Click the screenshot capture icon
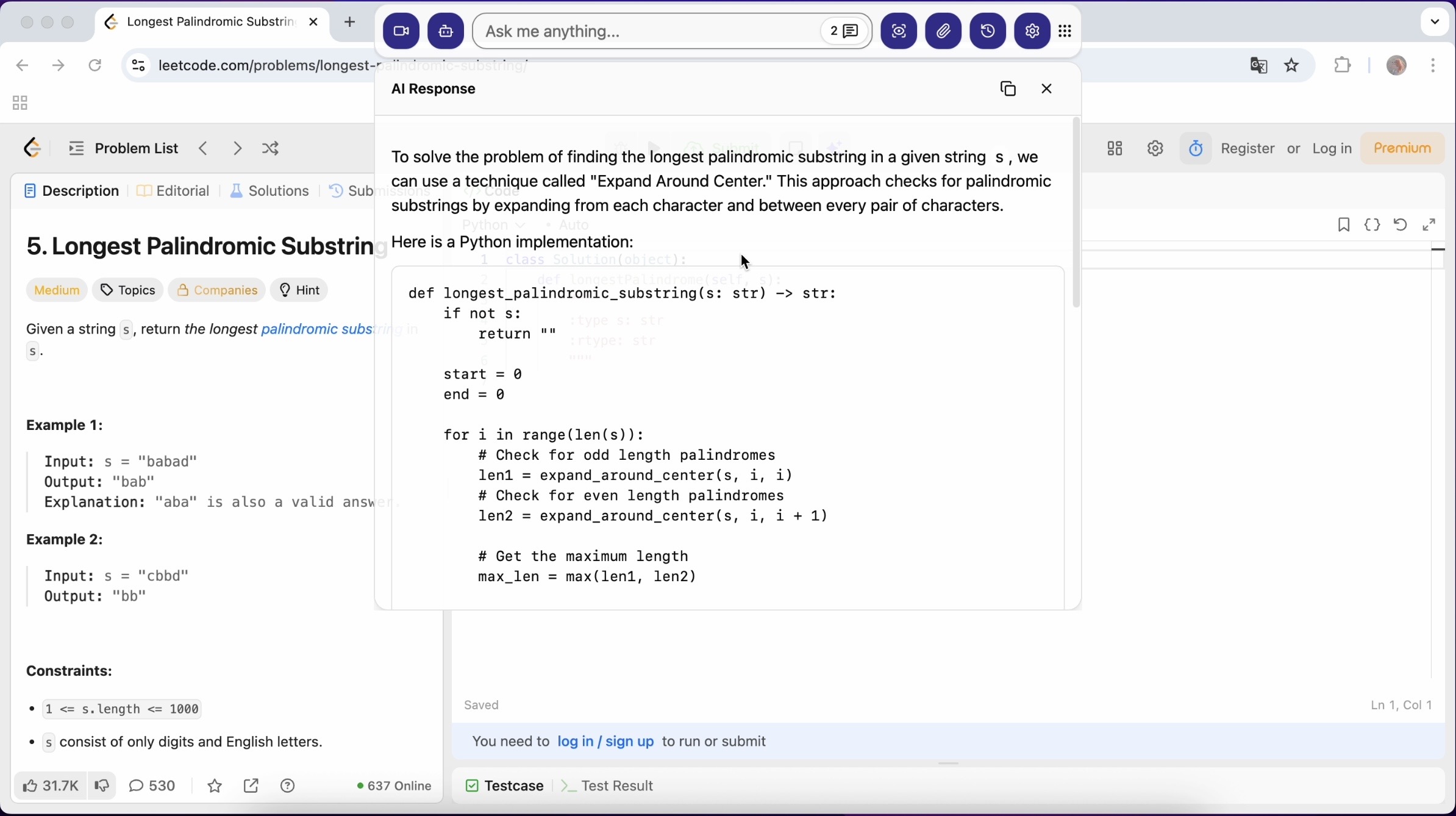The image size is (1456, 816). (x=899, y=31)
